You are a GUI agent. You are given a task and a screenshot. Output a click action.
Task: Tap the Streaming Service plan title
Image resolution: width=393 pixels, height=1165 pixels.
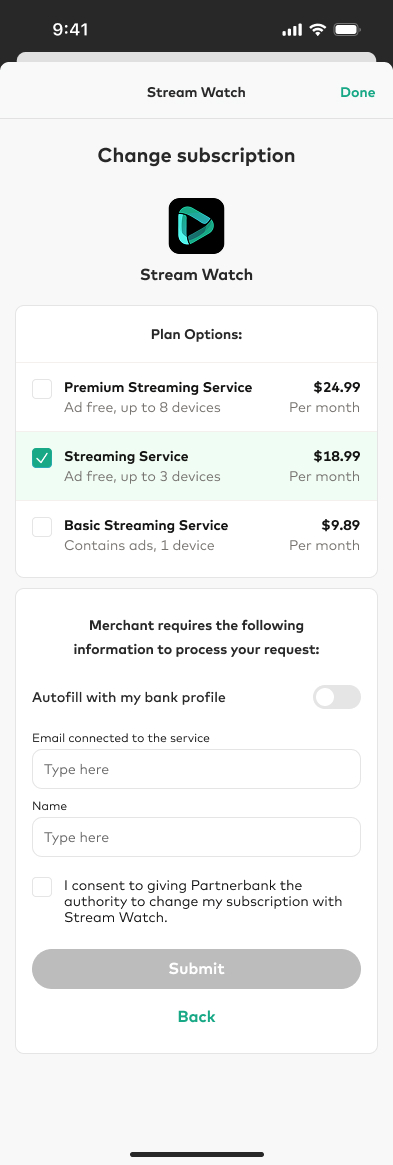point(126,456)
